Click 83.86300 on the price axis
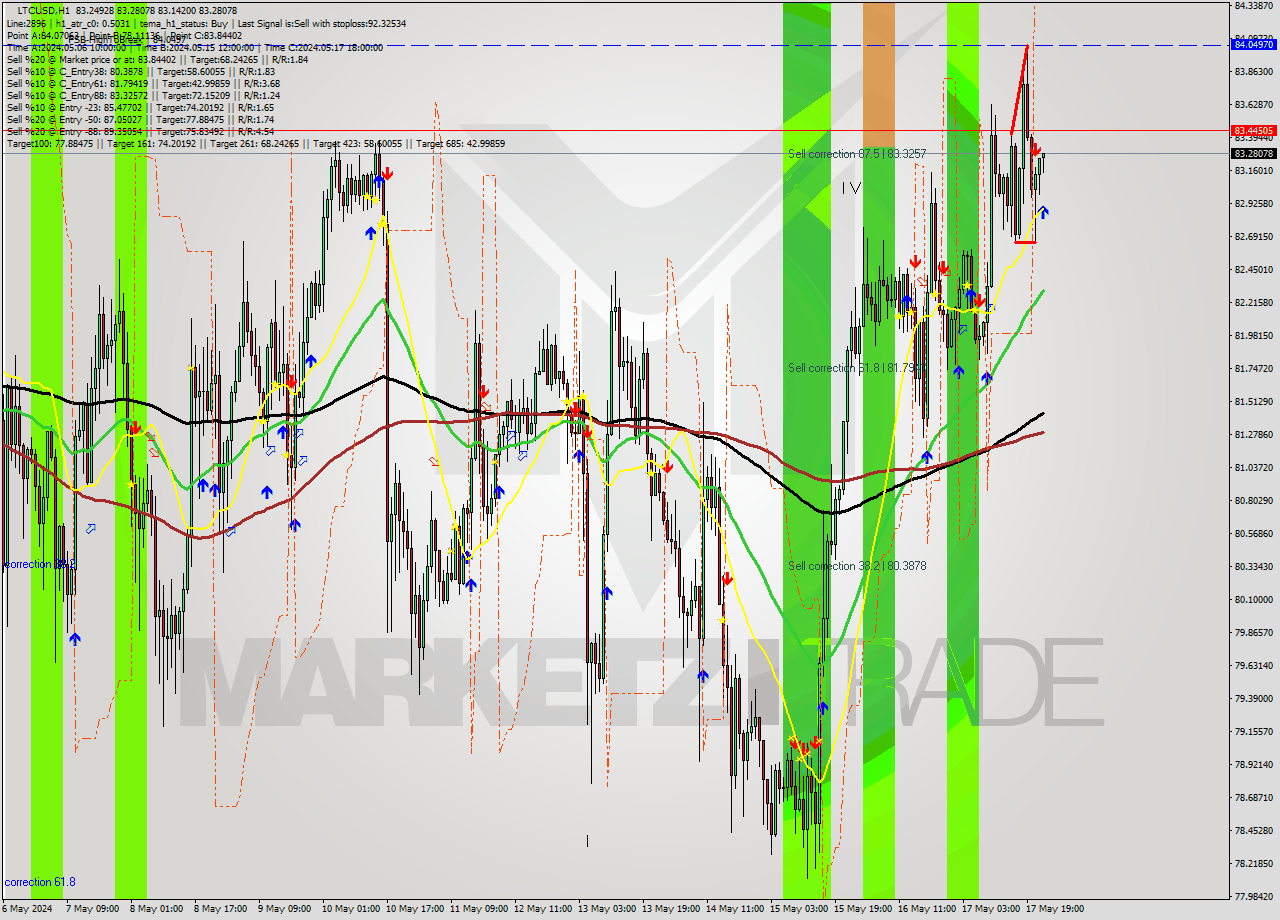 tap(1253, 71)
